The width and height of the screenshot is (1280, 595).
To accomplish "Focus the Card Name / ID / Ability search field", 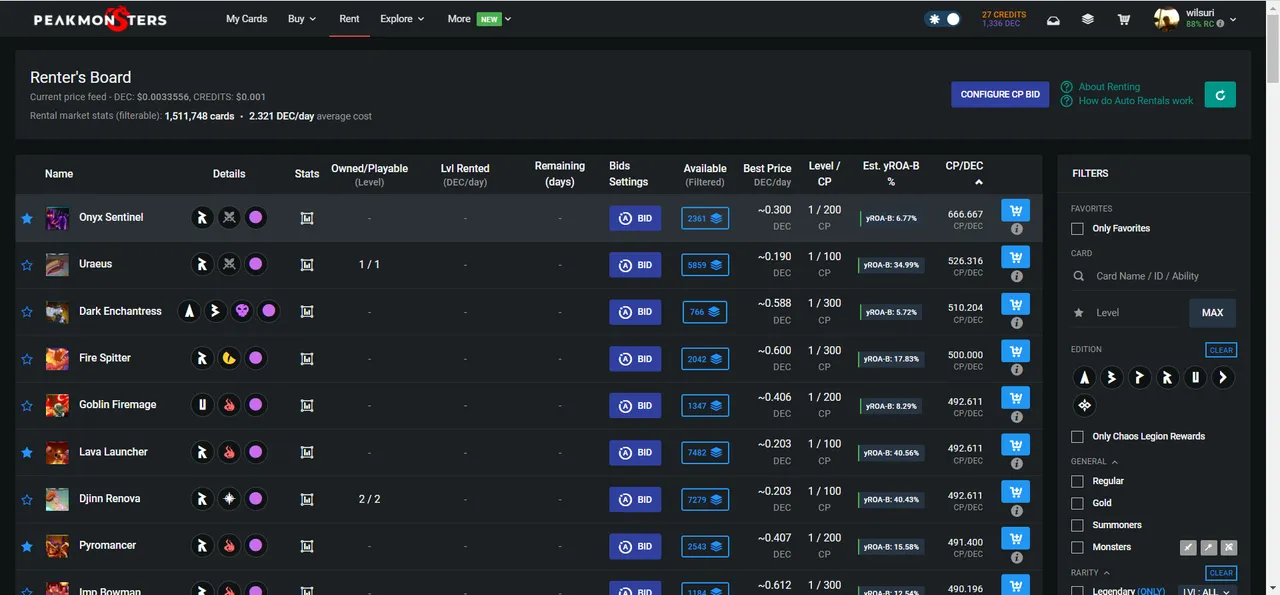I will coord(1155,276).
